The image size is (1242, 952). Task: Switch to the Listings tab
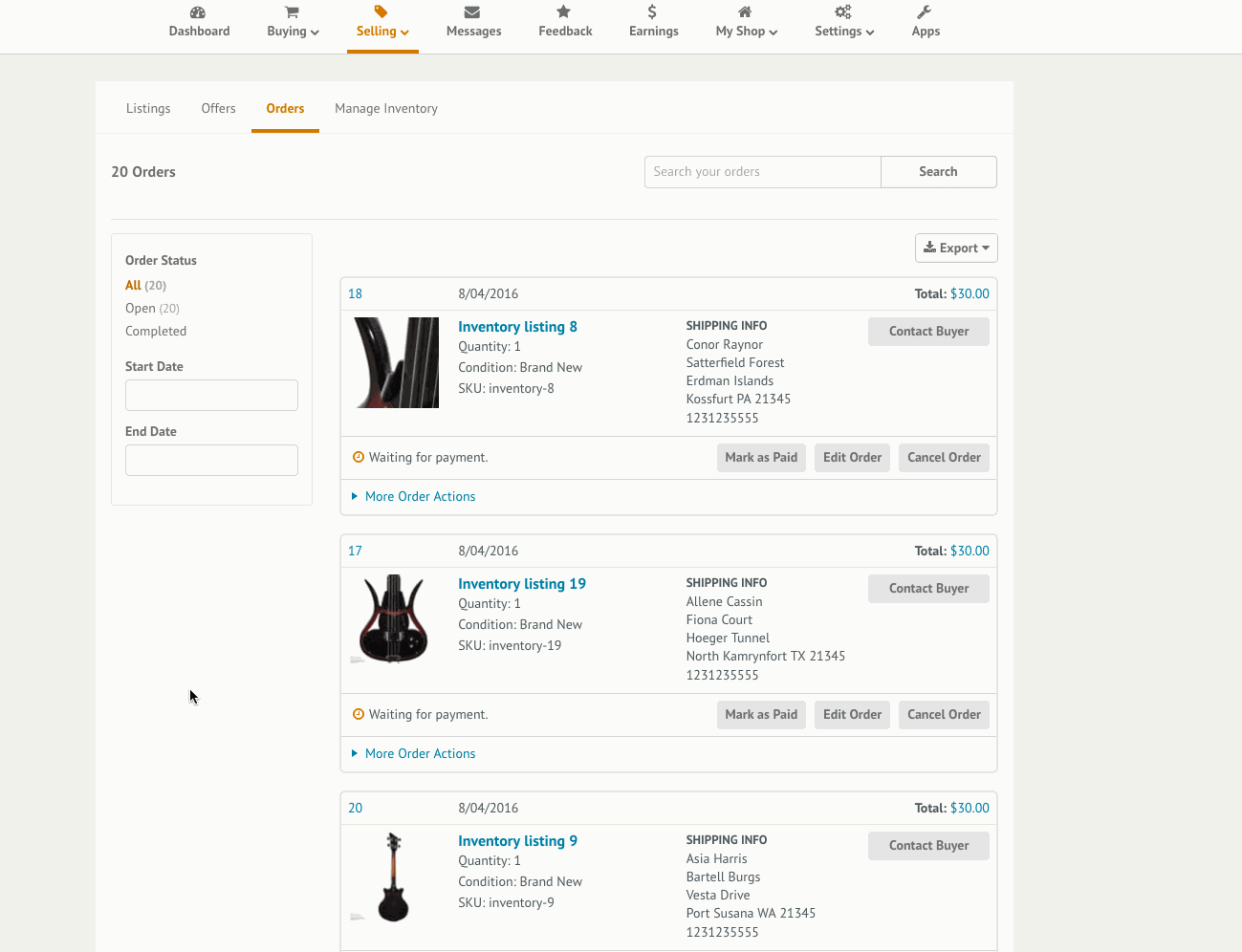[x=148, y=109]
